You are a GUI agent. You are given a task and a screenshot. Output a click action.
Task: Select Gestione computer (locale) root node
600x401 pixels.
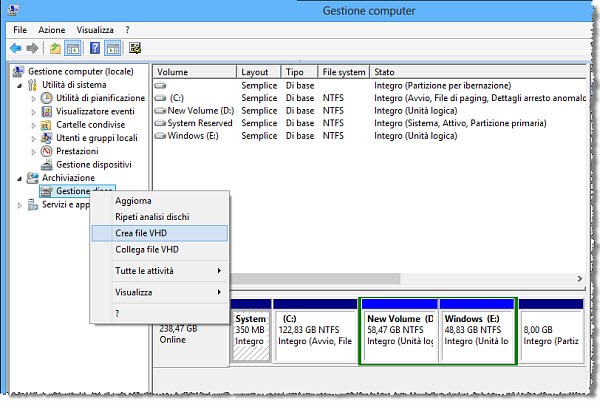click(x=81, y=72)
